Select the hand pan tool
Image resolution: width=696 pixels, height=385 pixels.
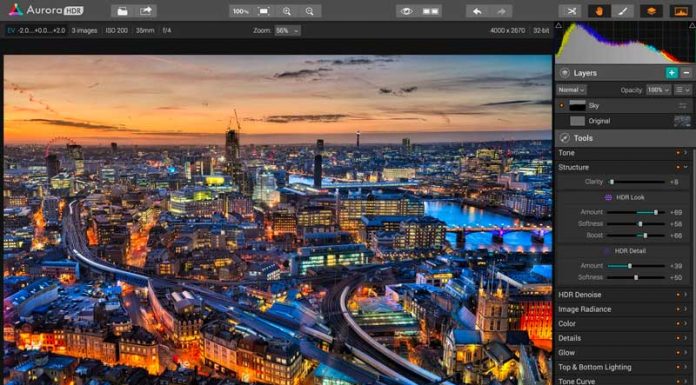(599, 11)
